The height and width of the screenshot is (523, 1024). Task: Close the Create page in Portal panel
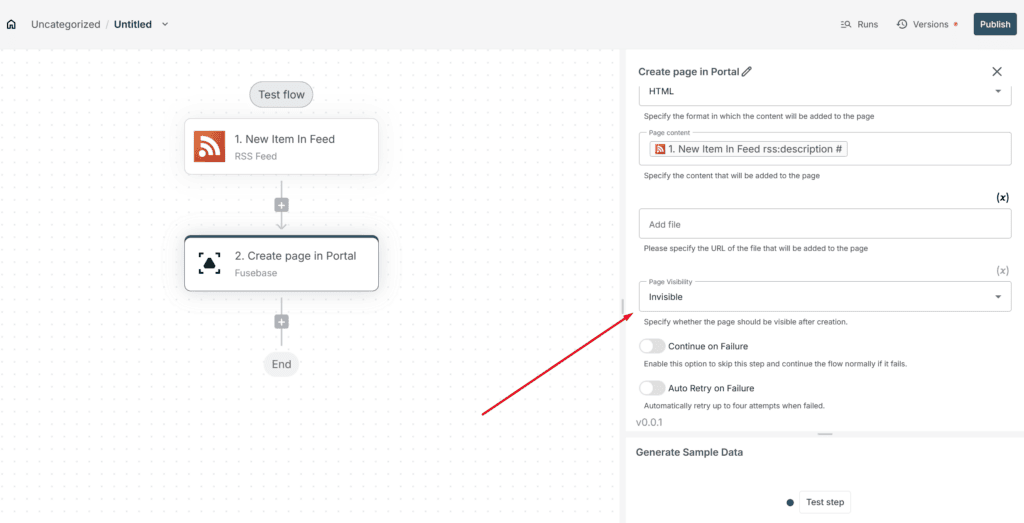coord(997,72)
